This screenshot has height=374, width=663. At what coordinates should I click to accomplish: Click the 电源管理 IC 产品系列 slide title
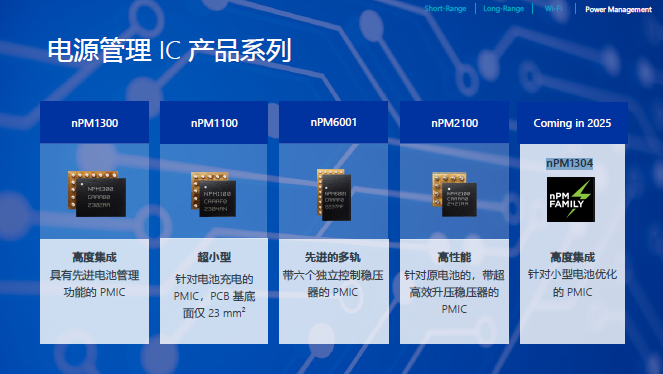(x=170, y=50)
